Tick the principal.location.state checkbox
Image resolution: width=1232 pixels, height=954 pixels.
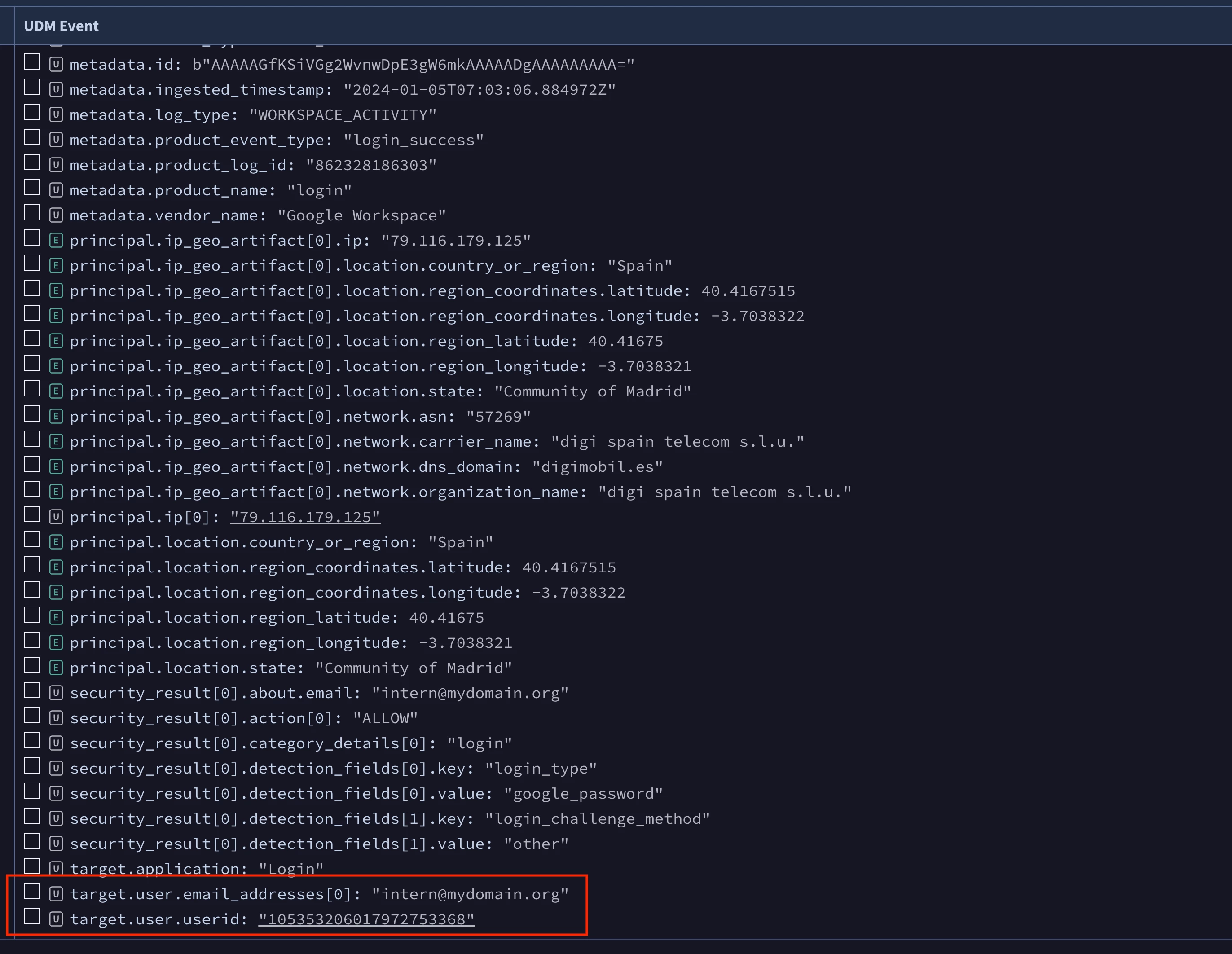click(x=31, y=666)
